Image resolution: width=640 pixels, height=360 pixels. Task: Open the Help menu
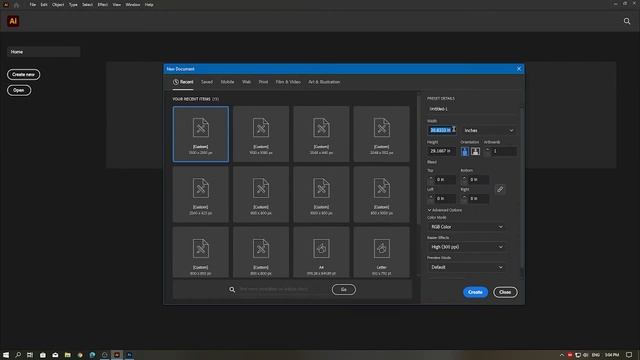149,4
